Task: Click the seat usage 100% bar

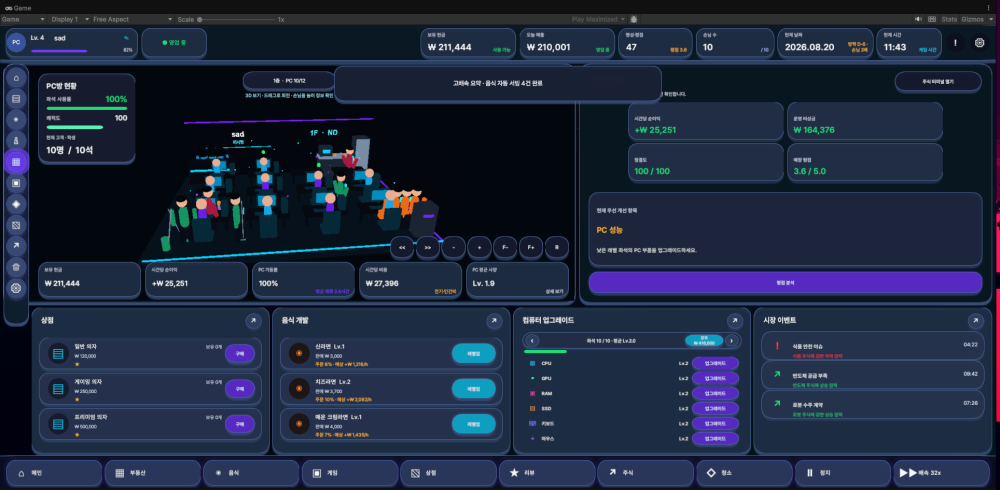Action: pyautogui.click(x=87, y=108)
